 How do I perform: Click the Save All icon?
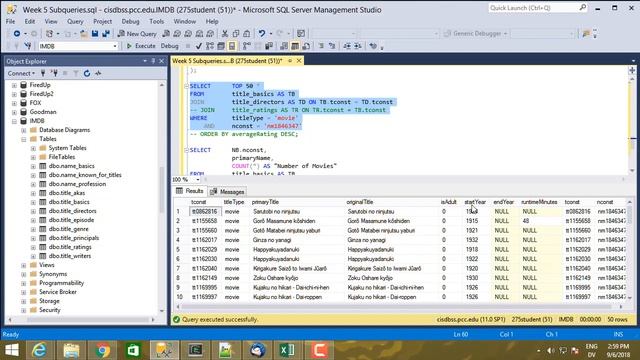click(x=106, y=33)
